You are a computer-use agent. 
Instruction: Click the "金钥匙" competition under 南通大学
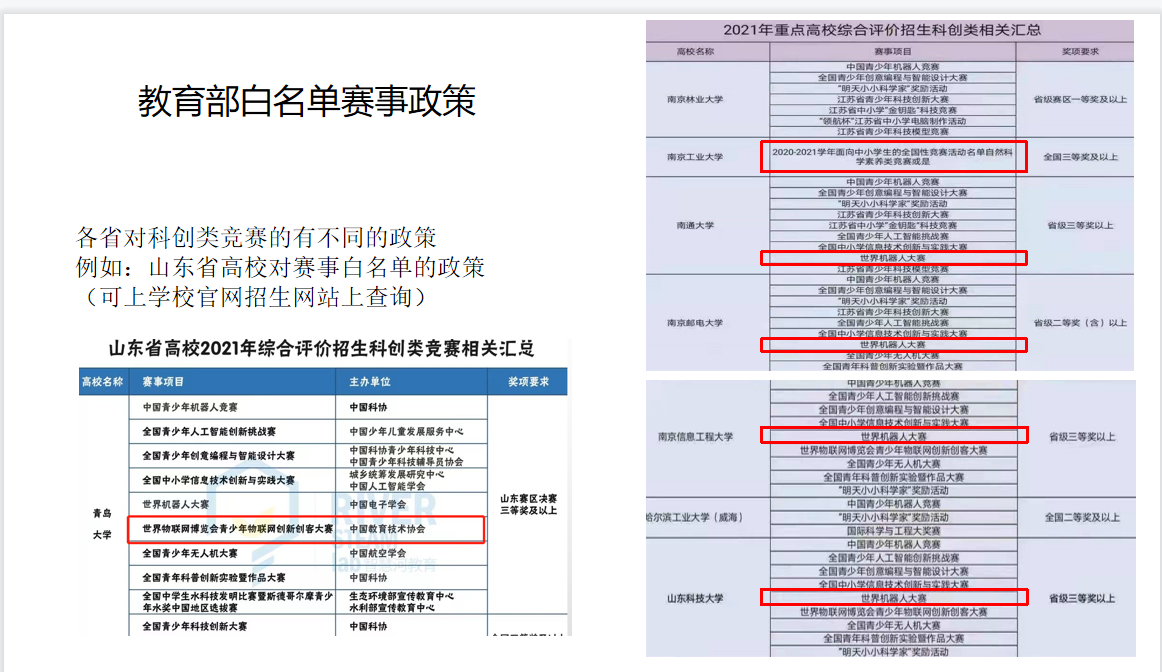coord(892,225)
